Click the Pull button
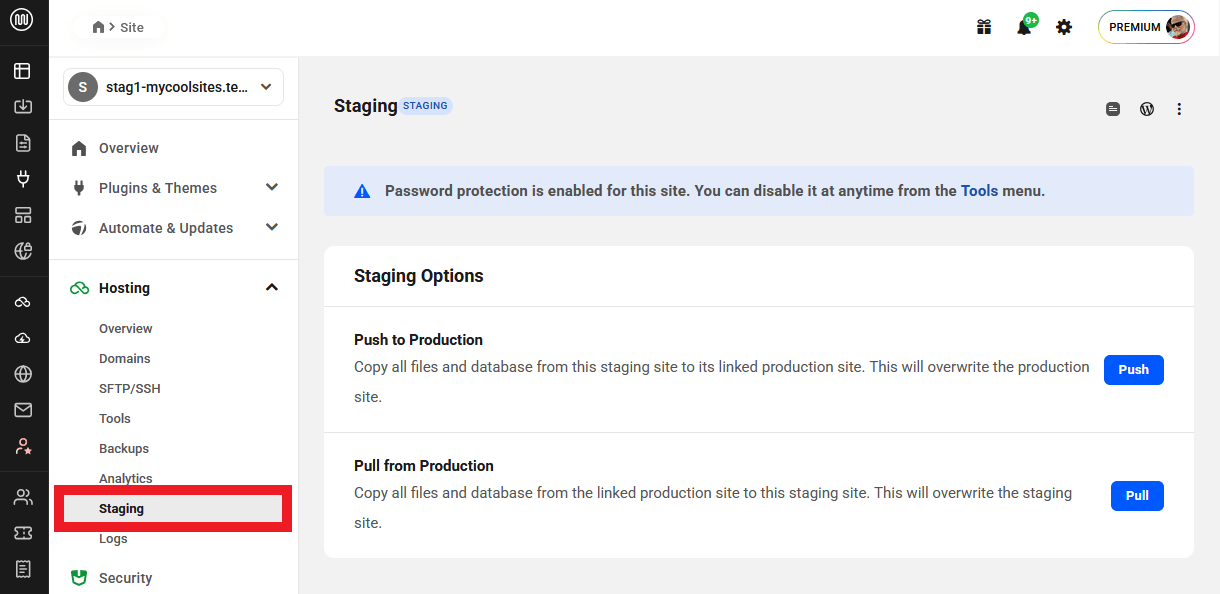 pyautogui.click(x=1137, y=495)
